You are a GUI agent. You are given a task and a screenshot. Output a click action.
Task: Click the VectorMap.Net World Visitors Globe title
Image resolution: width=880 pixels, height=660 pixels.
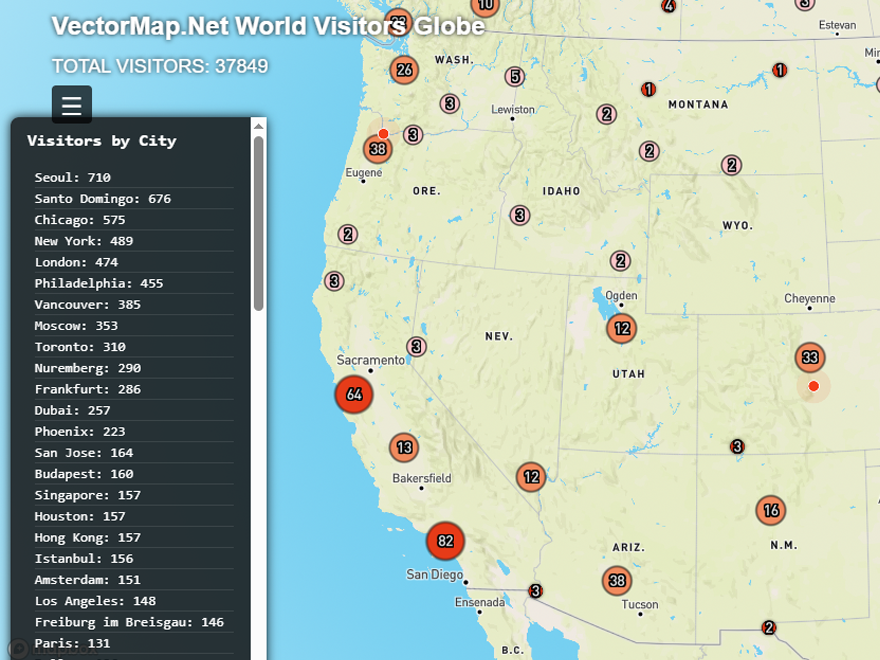pos(268,26)
